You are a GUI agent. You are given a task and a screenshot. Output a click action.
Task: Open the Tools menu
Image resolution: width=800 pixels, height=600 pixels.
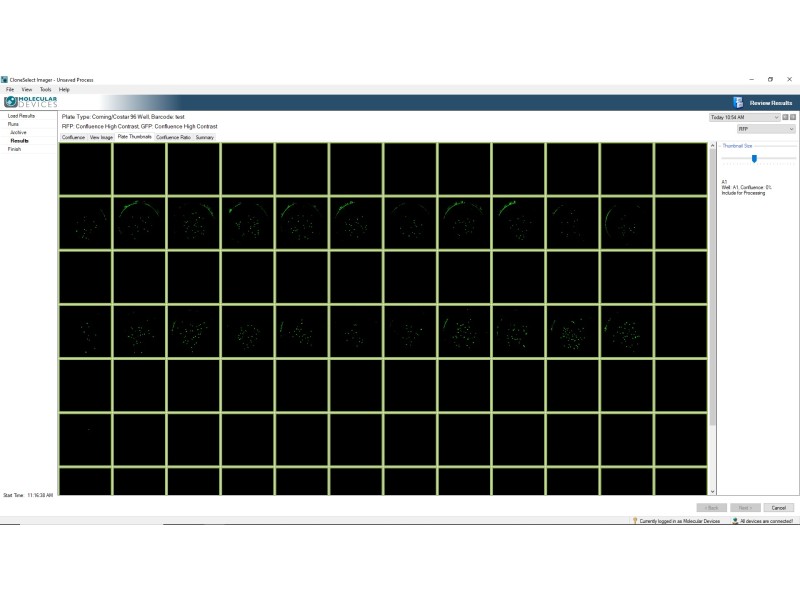45,89
